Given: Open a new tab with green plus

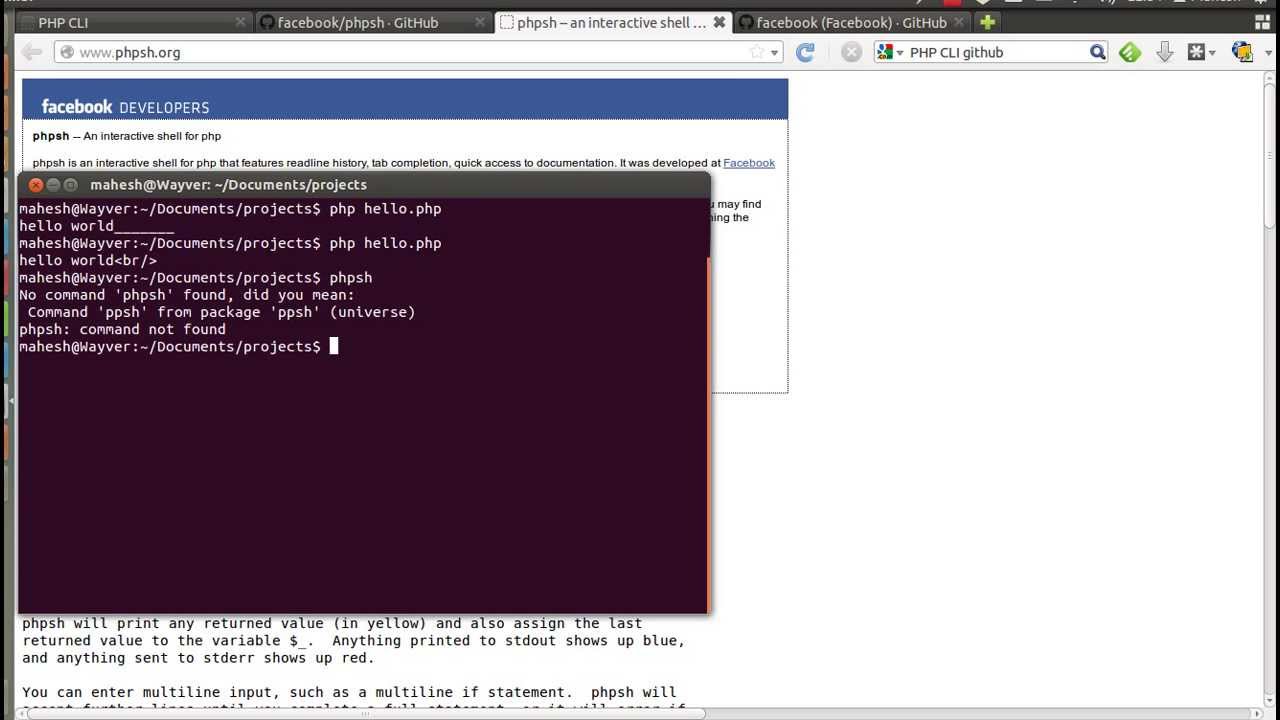Looking at the screenshot, I should 987,22.
